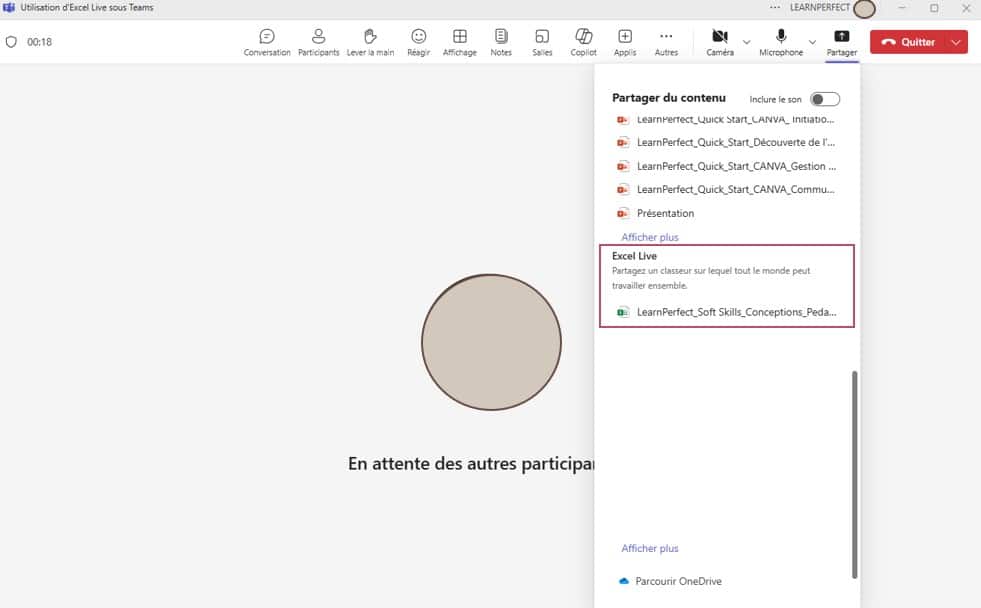Click PowerPoint icon beside Présentation
Screen dimensions: 981x608
(623, 213)
